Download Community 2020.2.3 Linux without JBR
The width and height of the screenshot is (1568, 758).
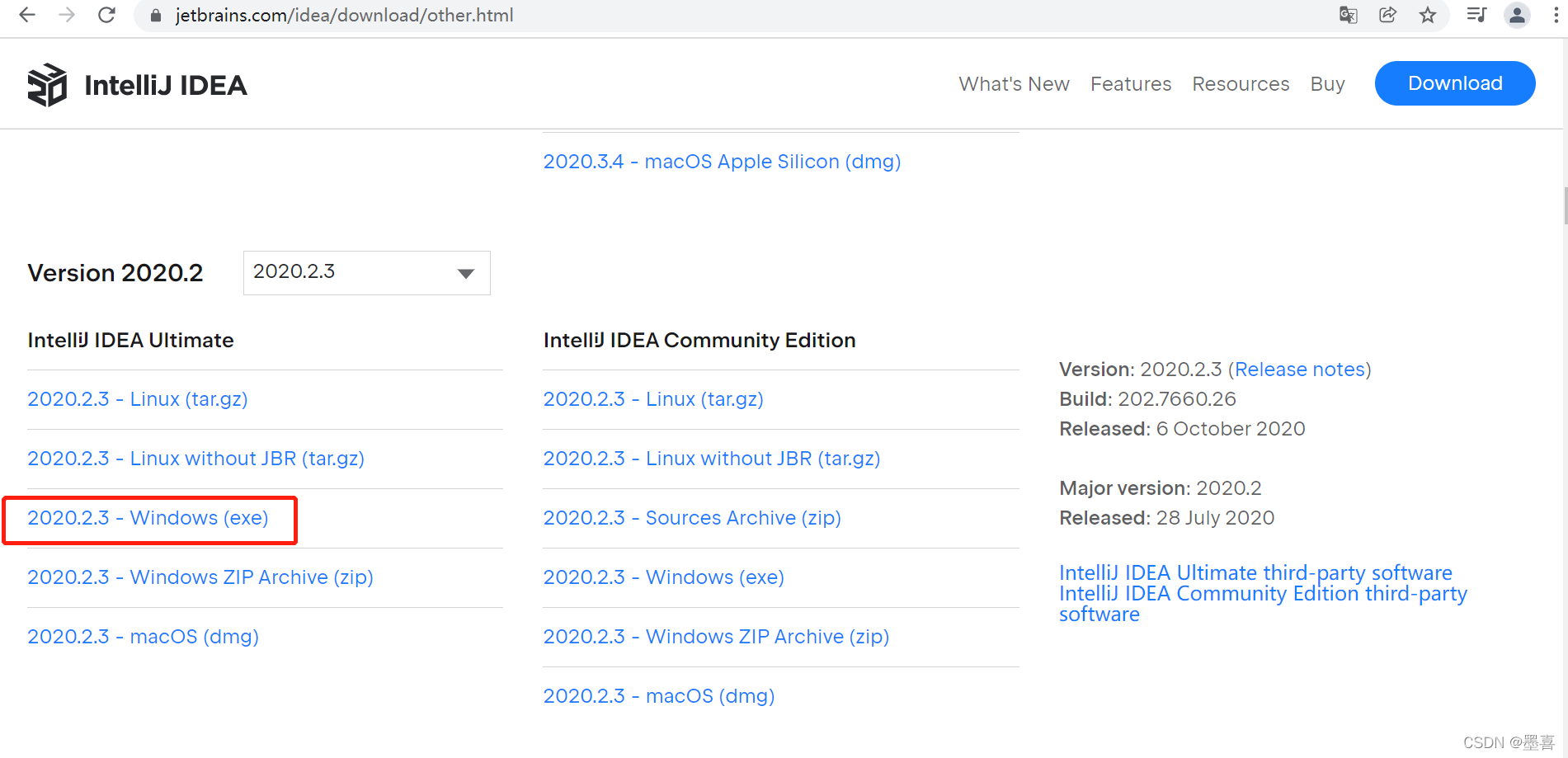[x=712, y=459]
